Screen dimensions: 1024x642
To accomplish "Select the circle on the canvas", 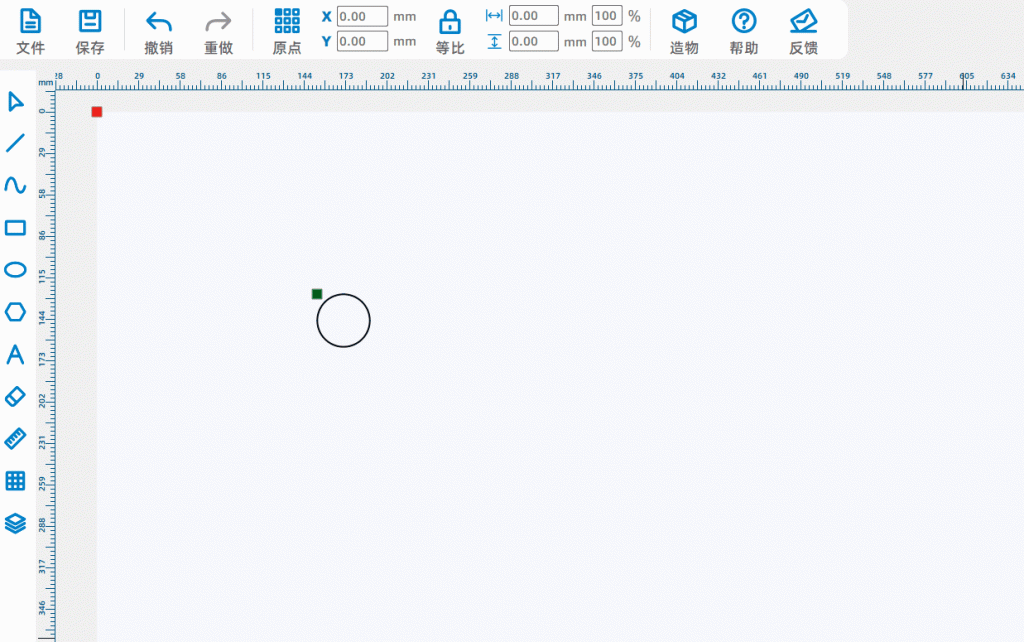I will (x=343, y=295).
